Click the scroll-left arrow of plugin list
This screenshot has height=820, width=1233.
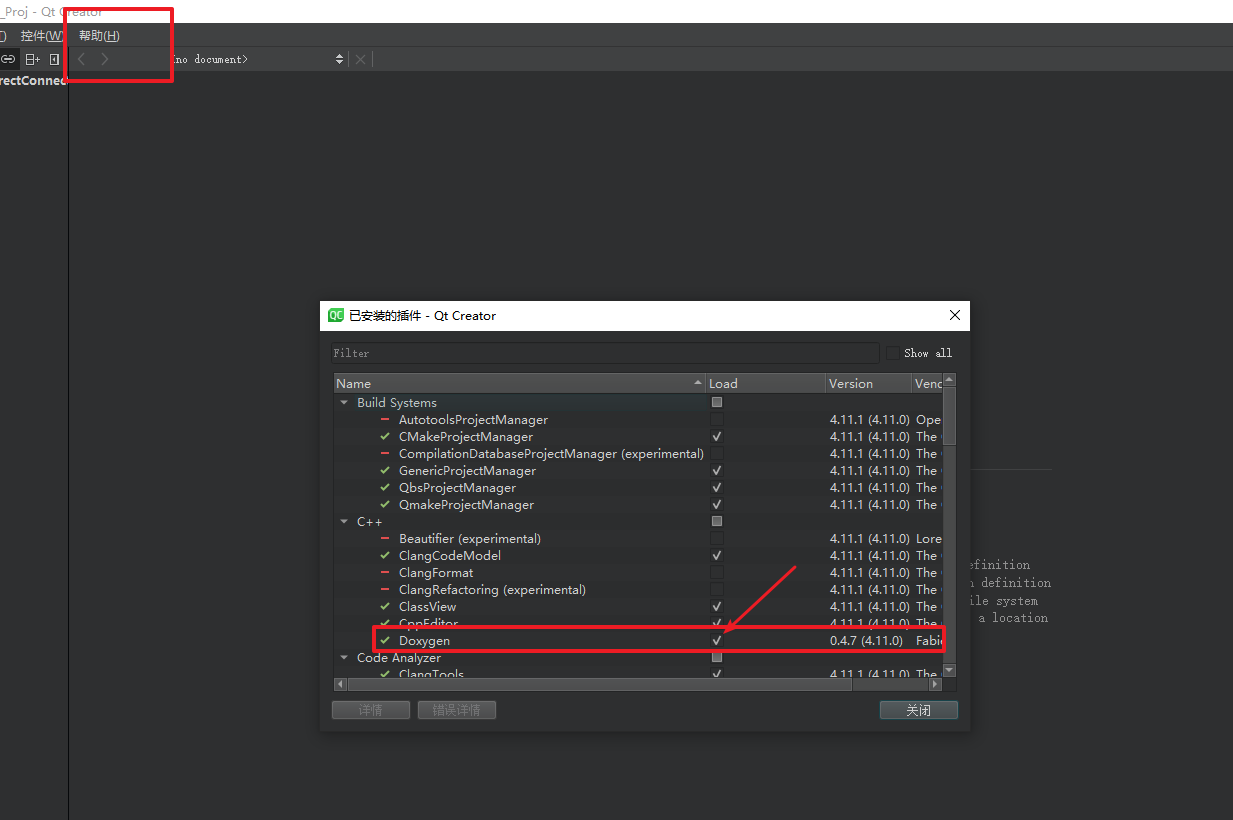point(340,684)
